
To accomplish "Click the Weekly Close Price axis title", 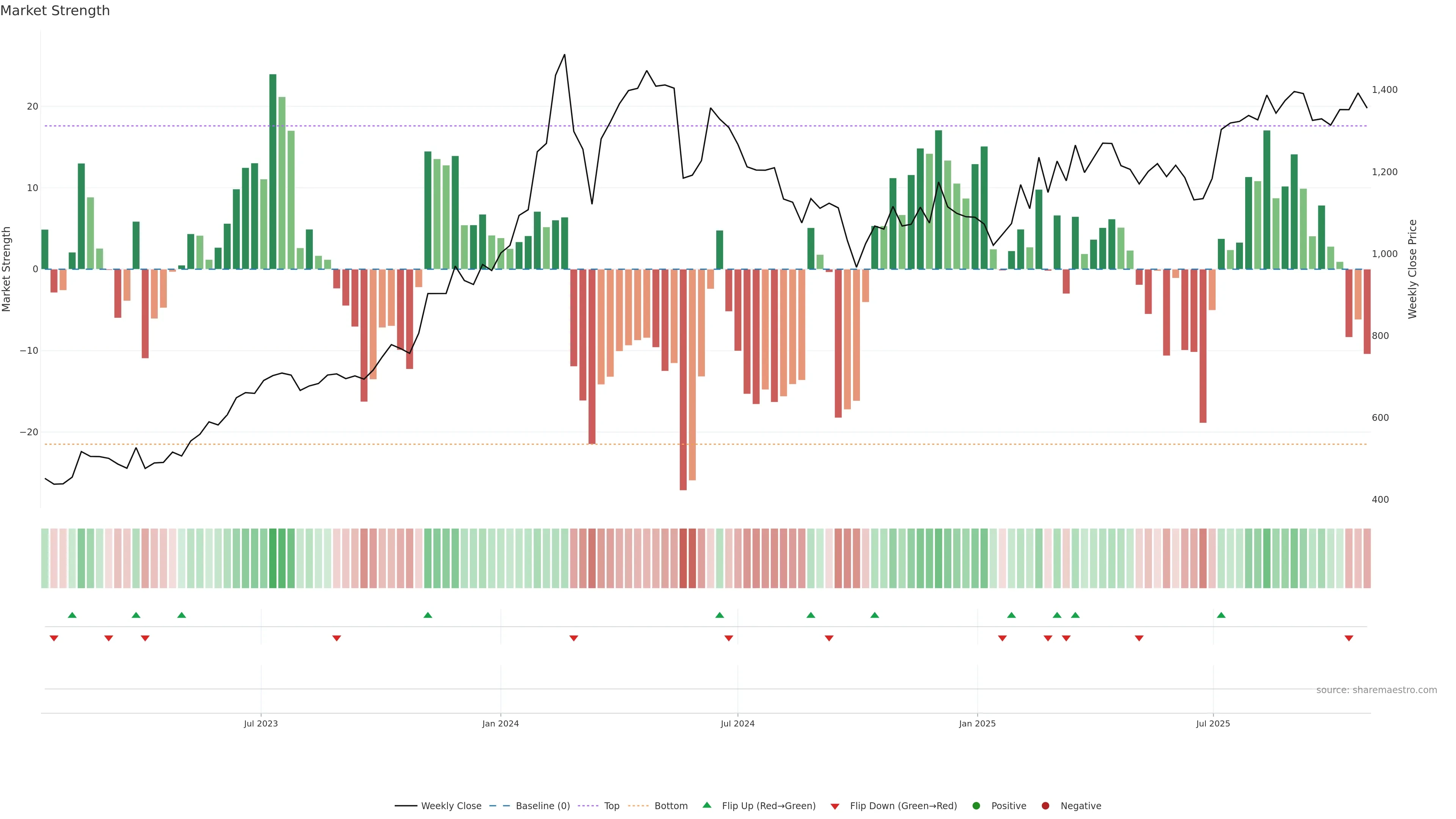I will click(1412, 269).
